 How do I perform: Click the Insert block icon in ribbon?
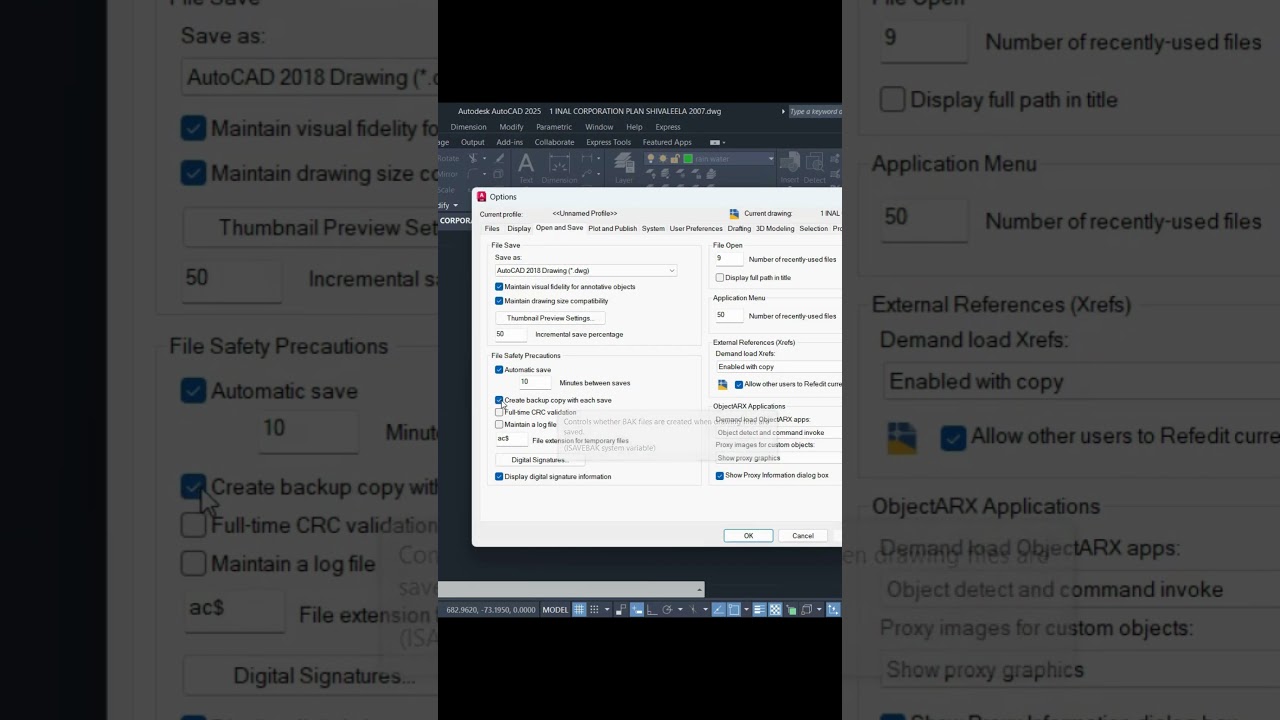pyautogui.click(x=790, y=167)
